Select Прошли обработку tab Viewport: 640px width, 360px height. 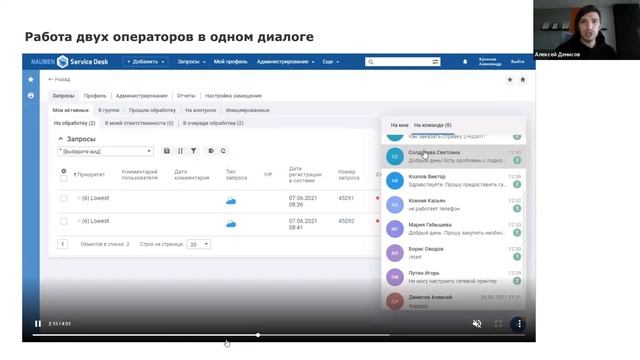coord(152,110)
